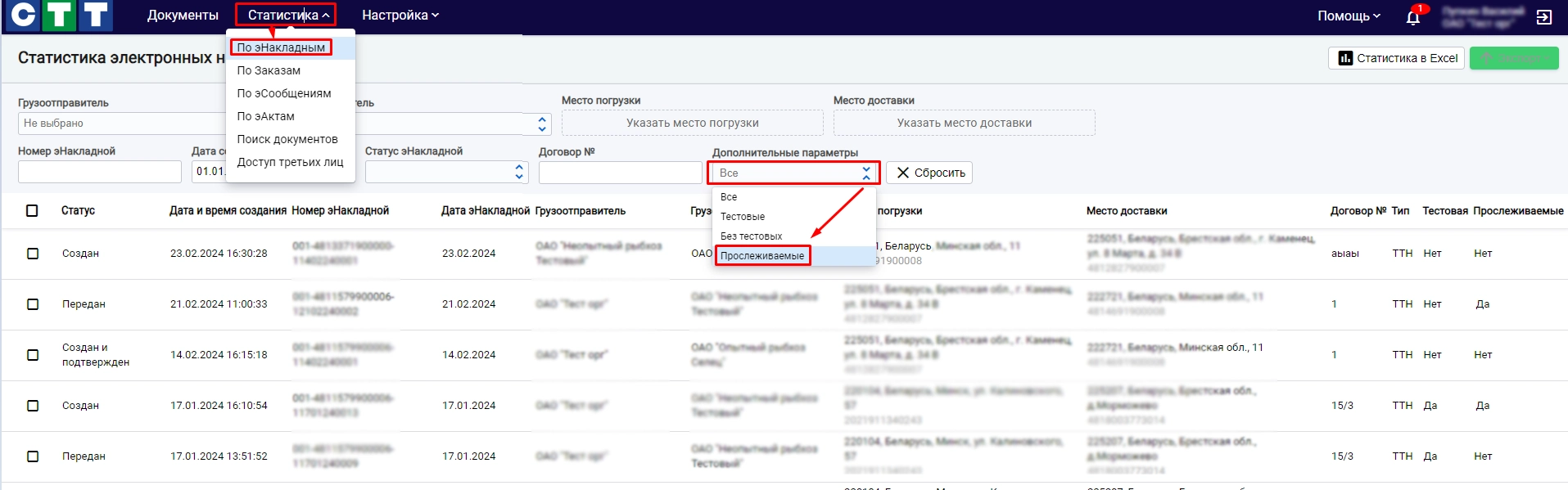Click the logout icon
This screenshot has height=490, width=1568.
1544,17
